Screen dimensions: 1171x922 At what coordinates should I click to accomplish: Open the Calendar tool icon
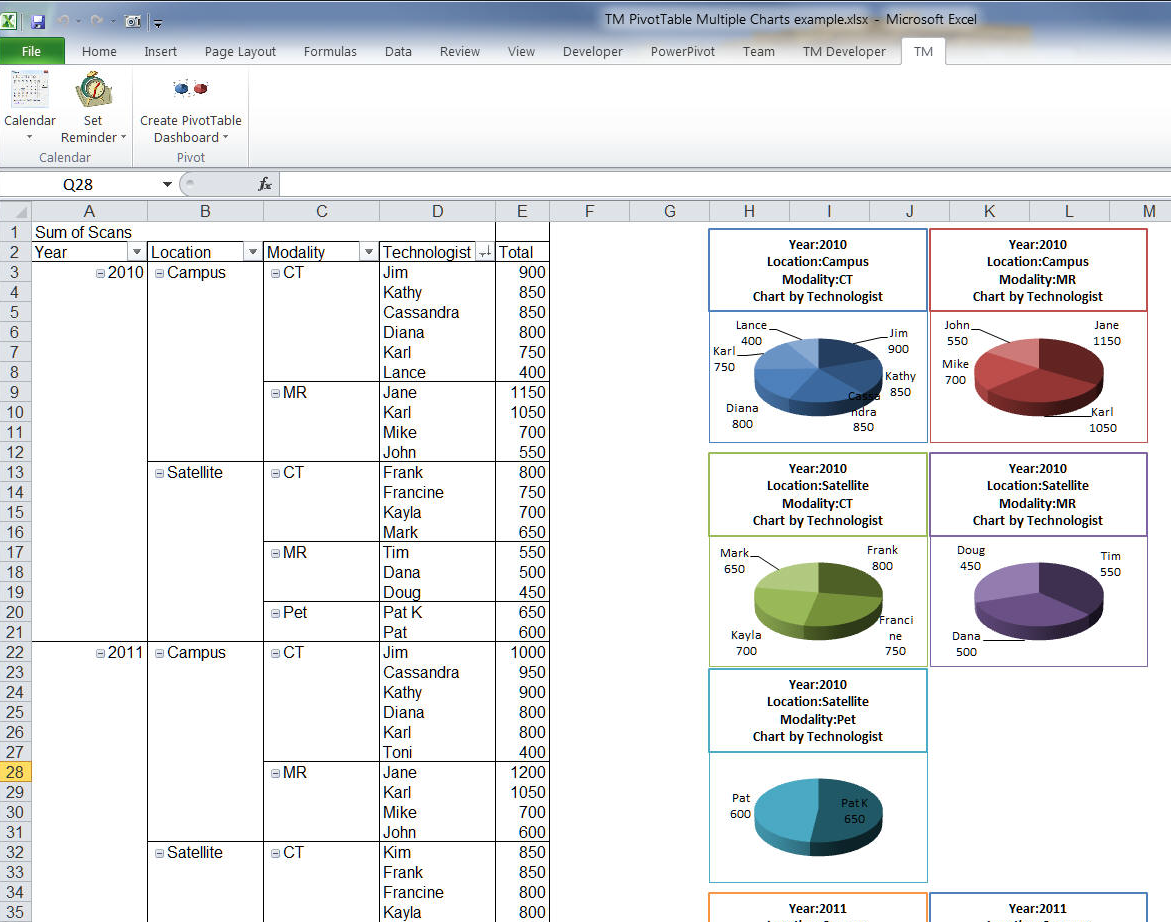[x=29, y=90]
